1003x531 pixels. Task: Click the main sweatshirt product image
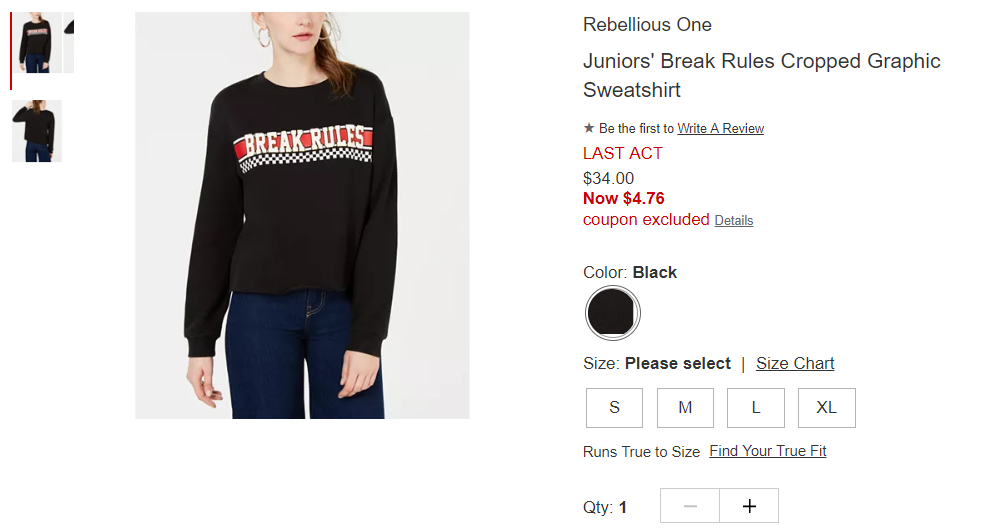tap(302, 216)
